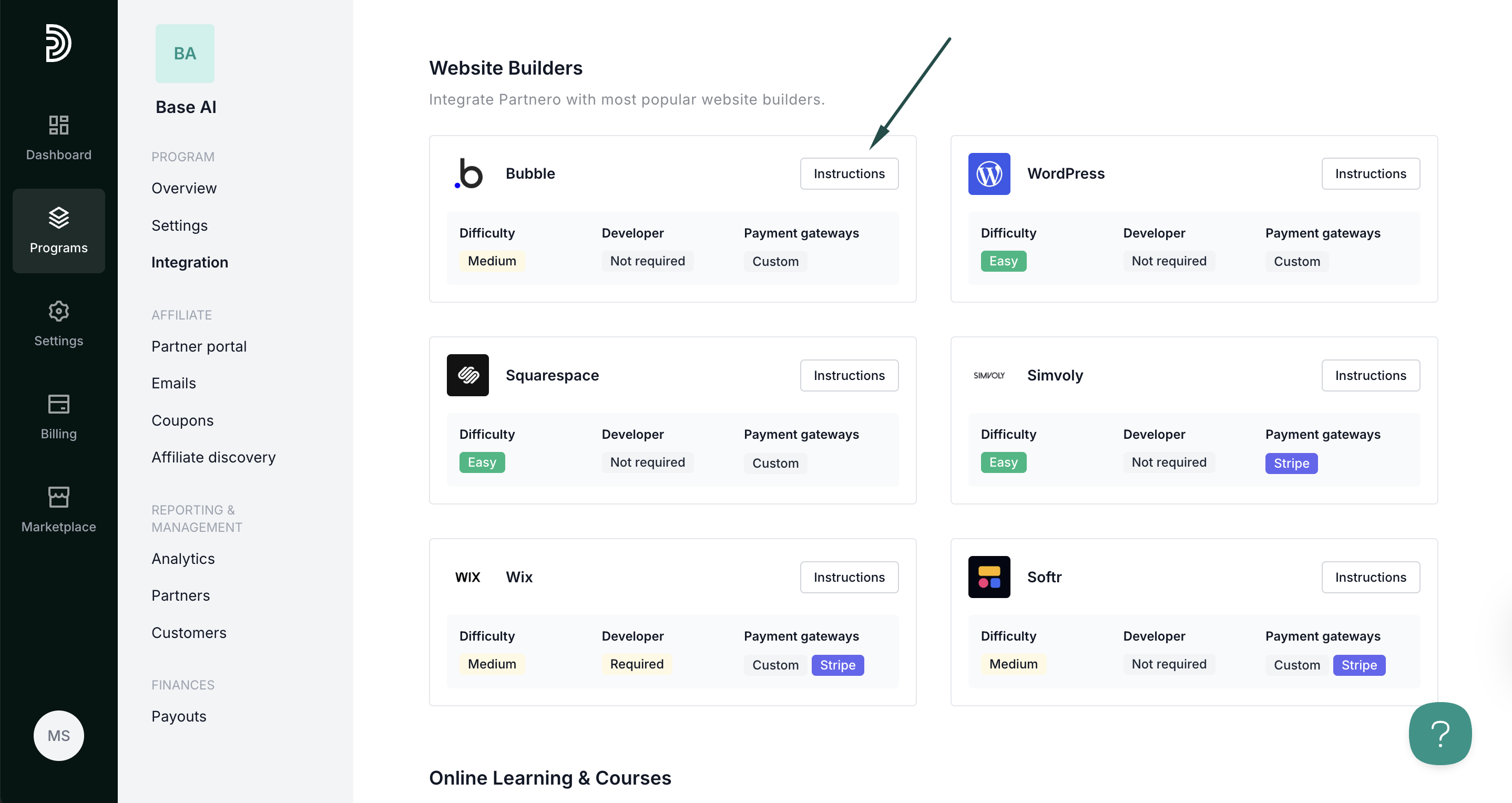Screen dimensions: 1512x803
Task: Open Simvoly Instructions
Action: (1371, 375)
